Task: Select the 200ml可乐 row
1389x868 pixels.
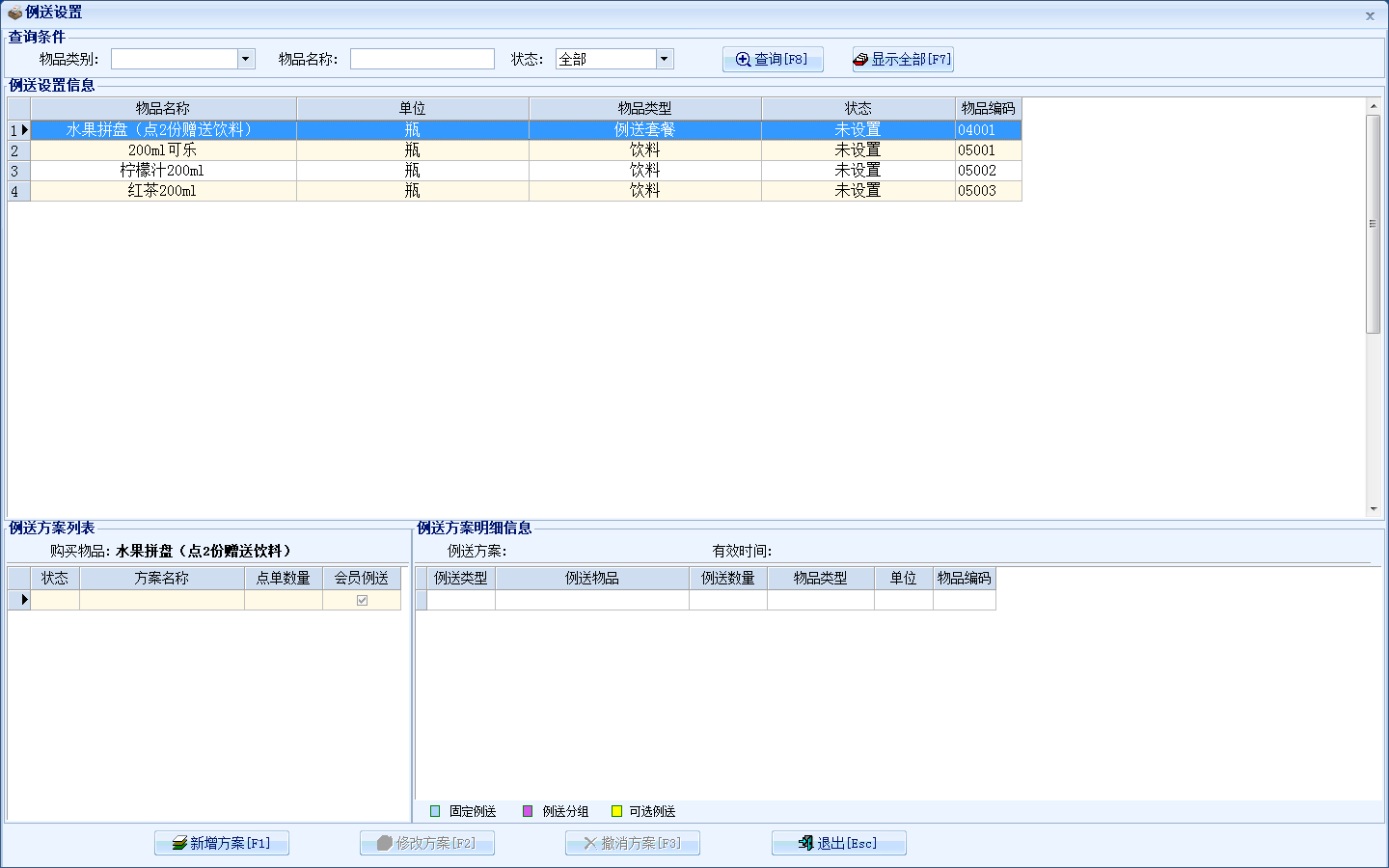Action: click(x=527, y=149)
